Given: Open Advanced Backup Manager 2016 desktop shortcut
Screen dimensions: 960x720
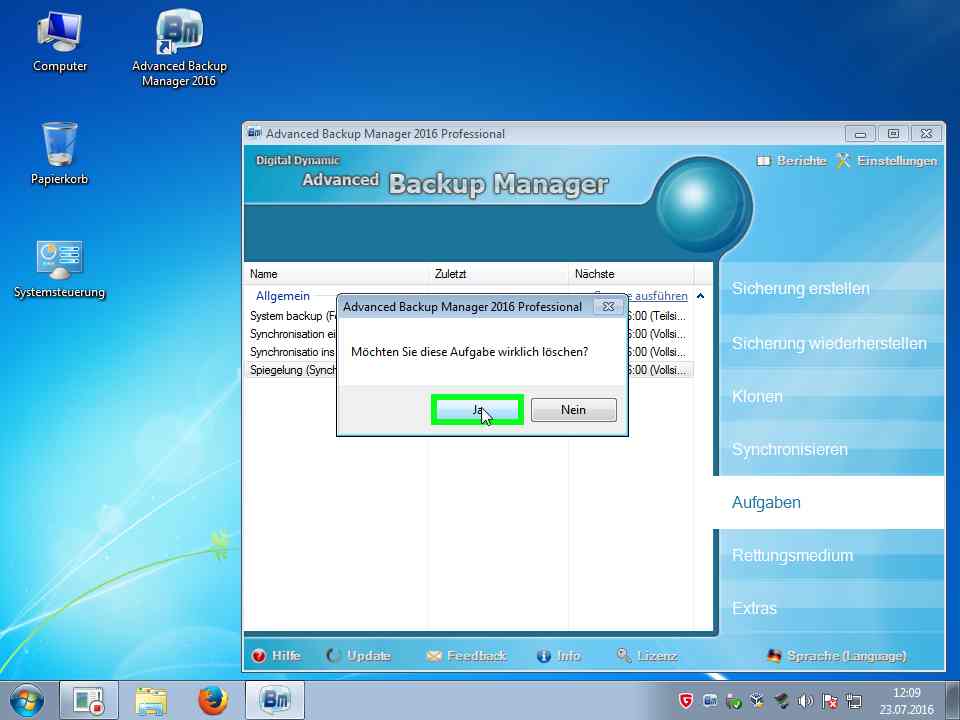Looking at the screenshot, I should (x=179, y=48).
